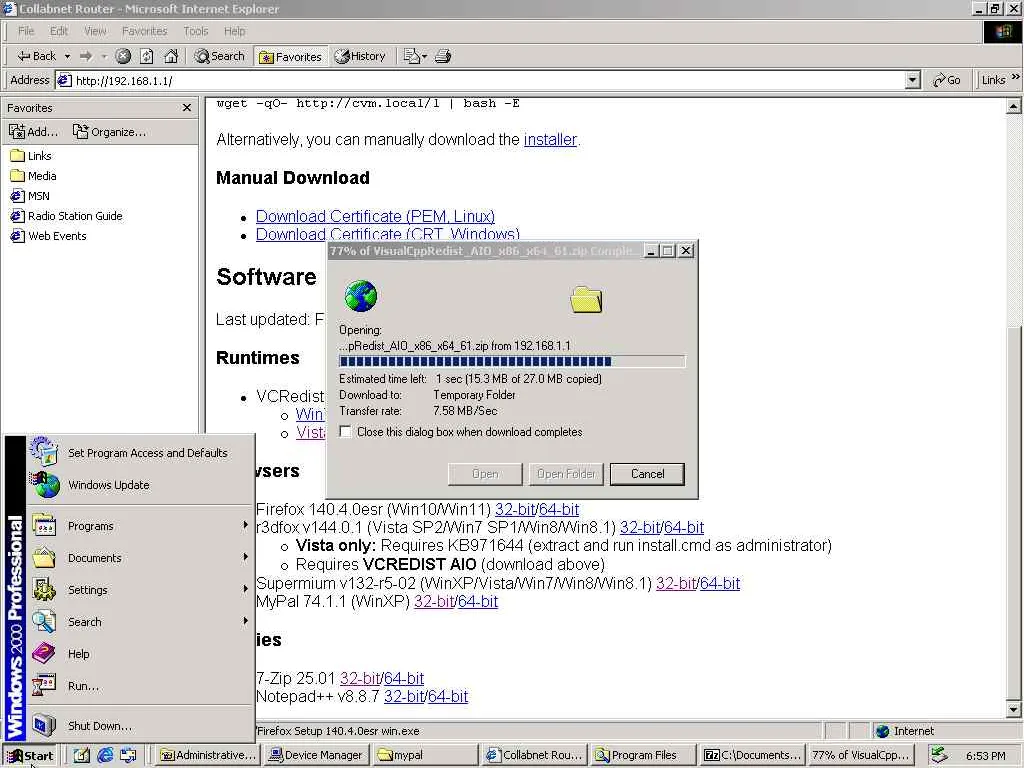
Task: Launch Internet Explorer from Quick Launch
Action: [x=105, y=756]
